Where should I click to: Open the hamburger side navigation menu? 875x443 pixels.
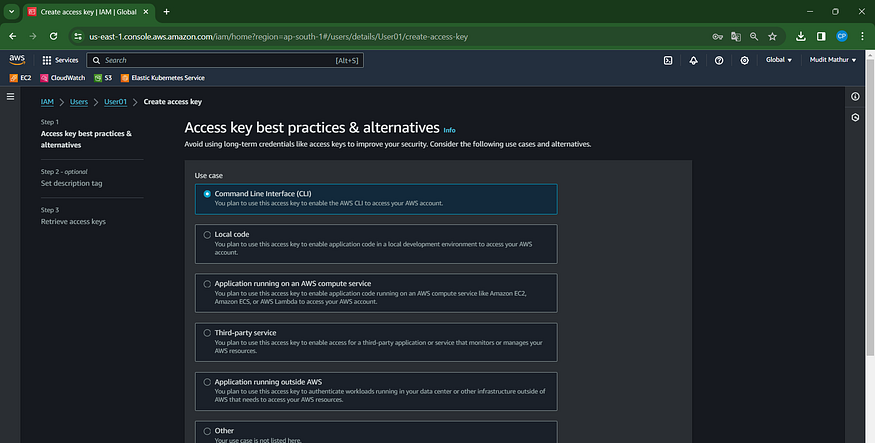(10, 97)
